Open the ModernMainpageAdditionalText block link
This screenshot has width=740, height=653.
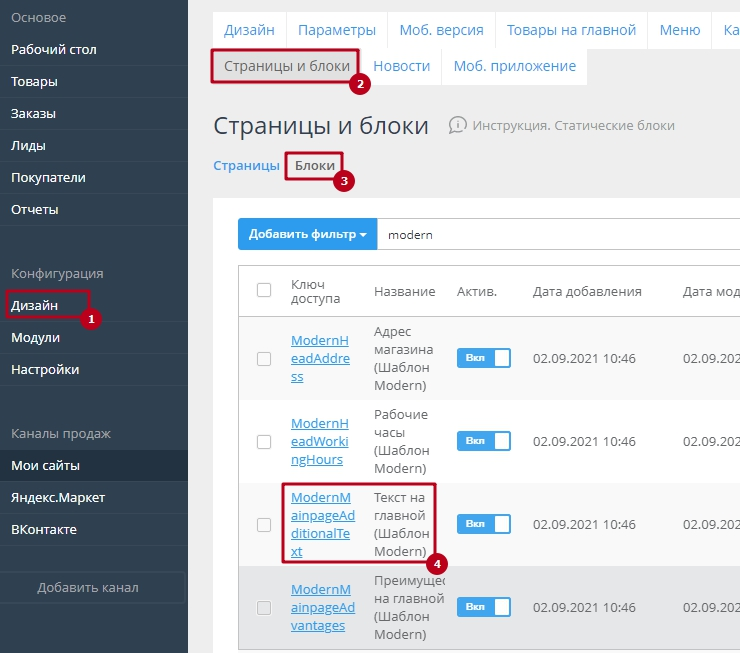[x=322, y=523]
